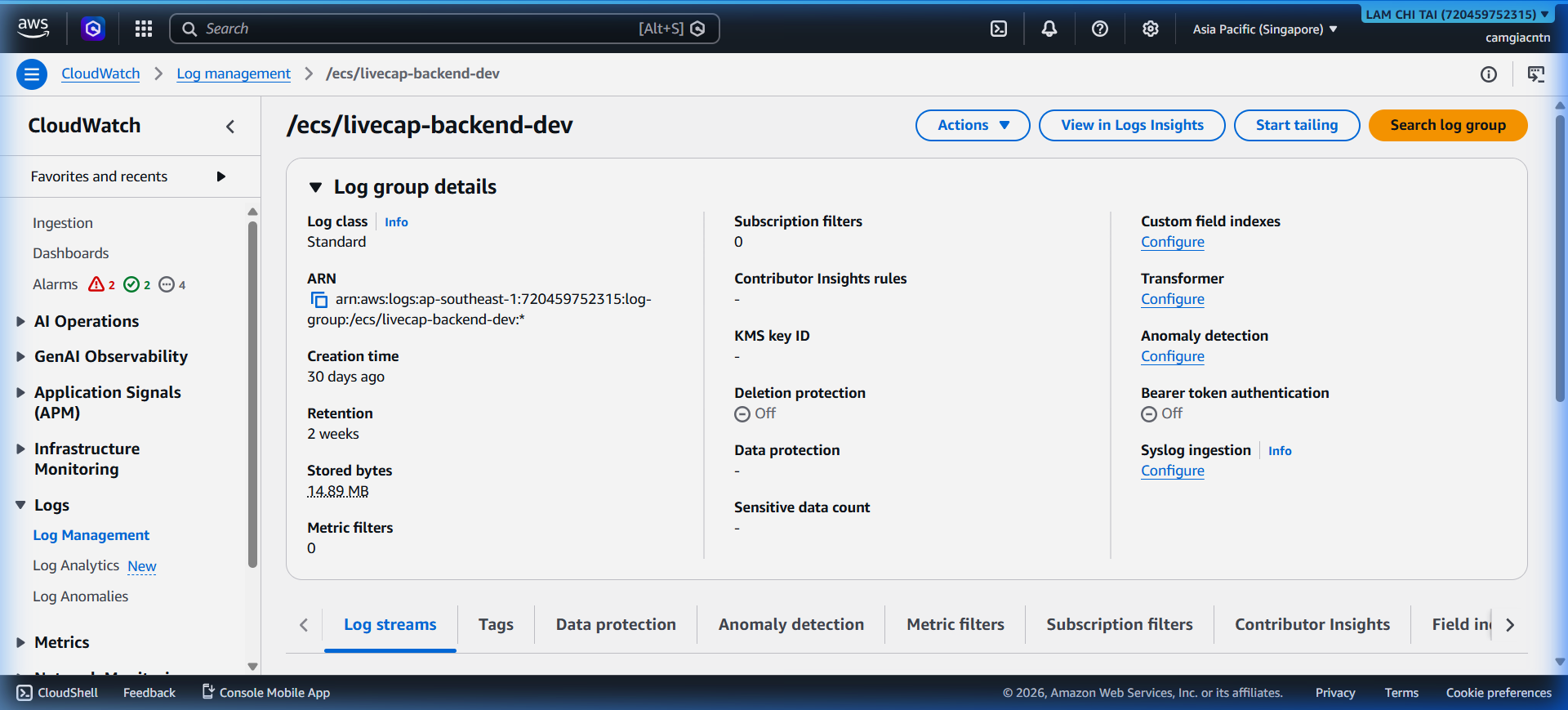The width and height of the screenshot is (1568, 710).
Task: Open the Services grid menu
Action: point(144,29)
